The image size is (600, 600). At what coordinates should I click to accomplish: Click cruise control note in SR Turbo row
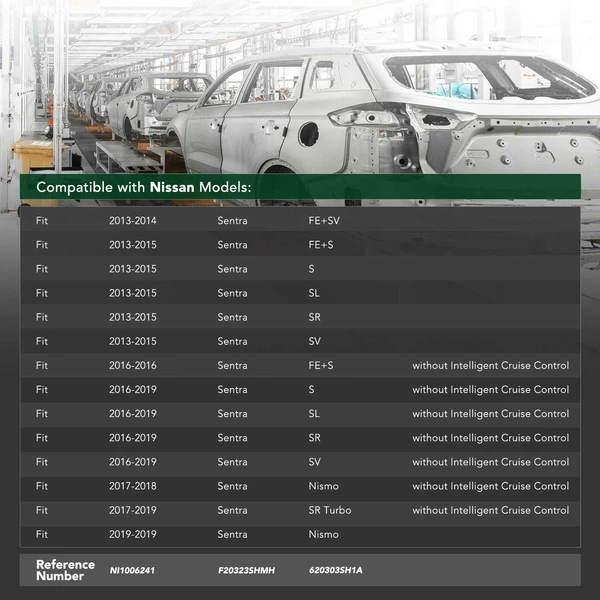[x=490, y=510]
